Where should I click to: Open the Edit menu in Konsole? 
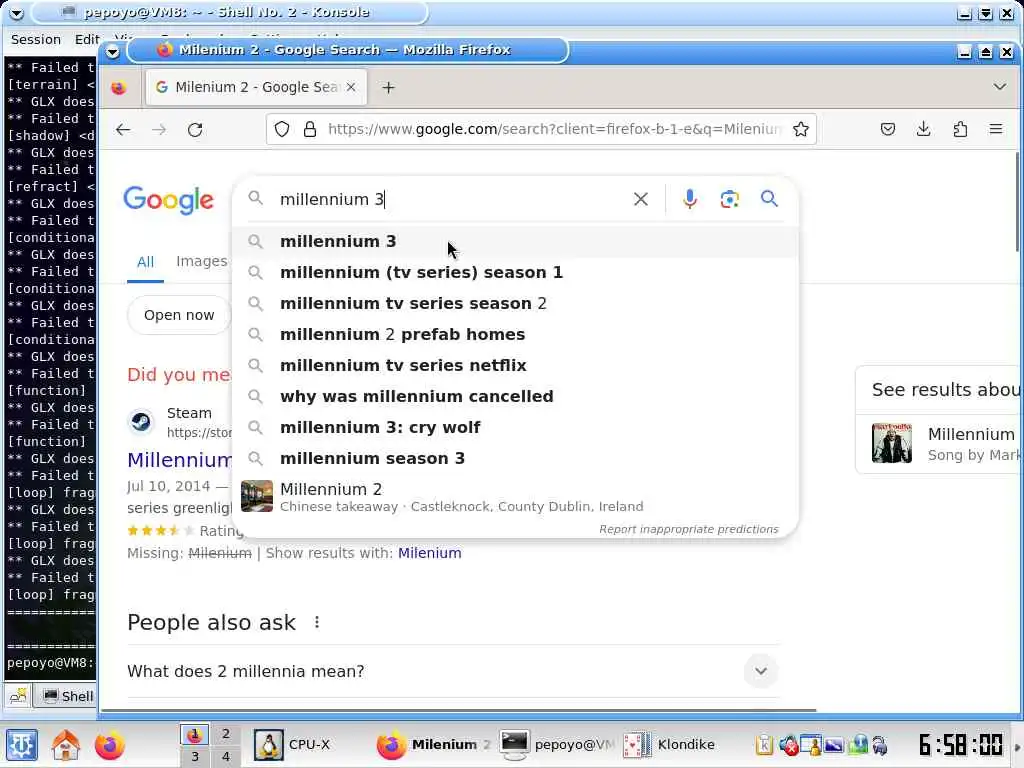87,39
